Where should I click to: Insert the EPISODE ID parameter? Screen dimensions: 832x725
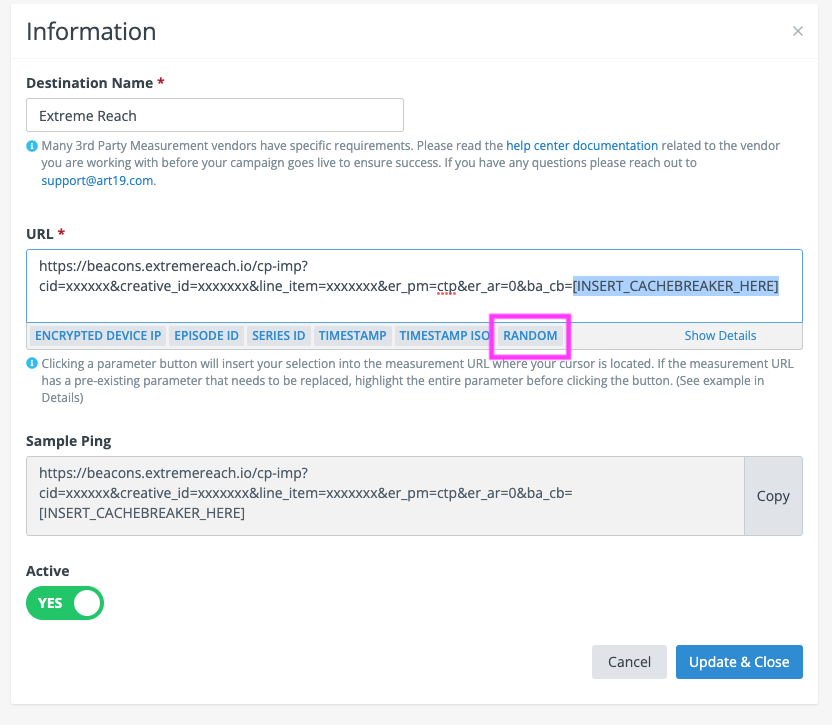(206, 335)
